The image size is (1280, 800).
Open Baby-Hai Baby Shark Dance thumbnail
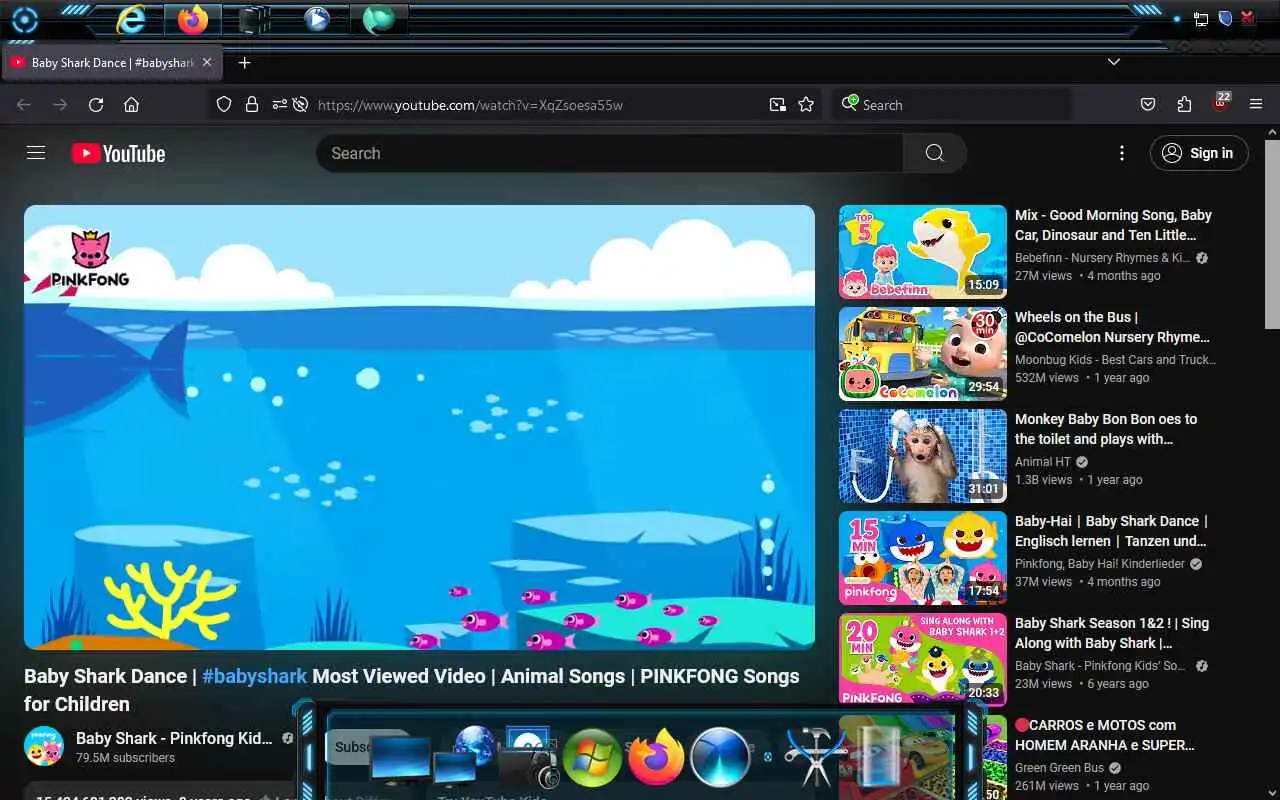click(x=923, y=558)
